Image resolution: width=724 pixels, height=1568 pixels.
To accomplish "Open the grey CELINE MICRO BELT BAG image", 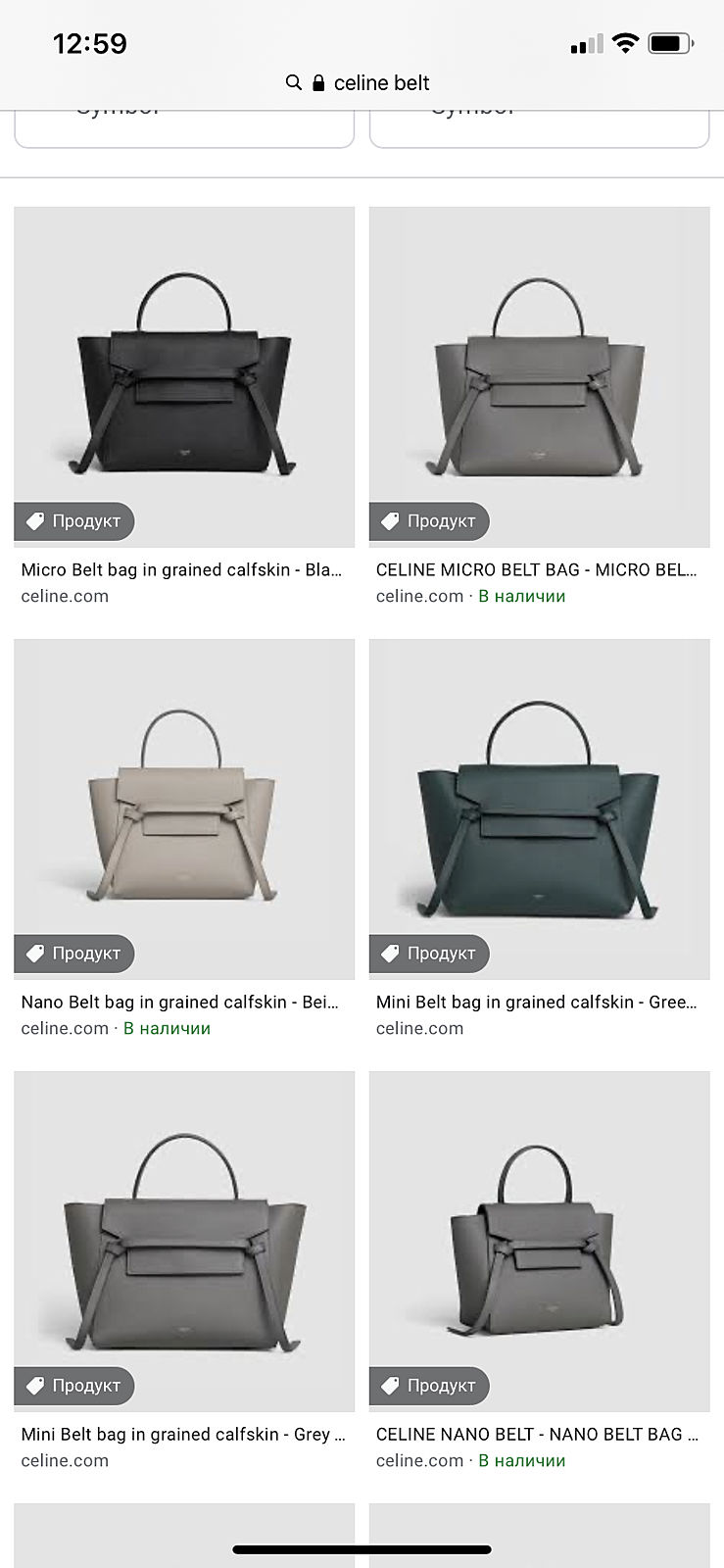I will pos(539,376).
